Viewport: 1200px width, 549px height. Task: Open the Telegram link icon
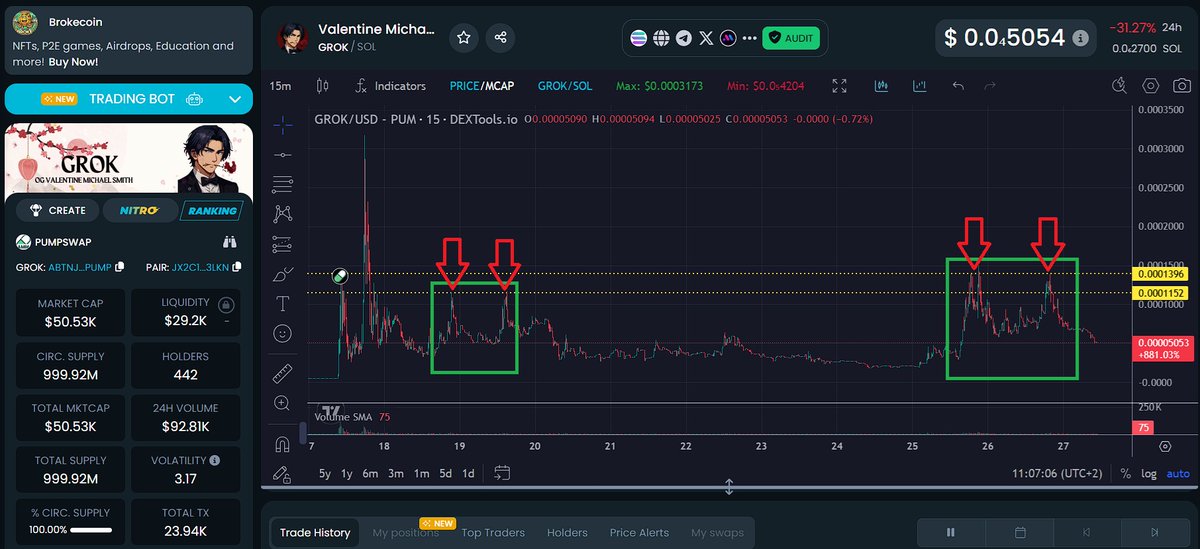[x=684, y=38]
